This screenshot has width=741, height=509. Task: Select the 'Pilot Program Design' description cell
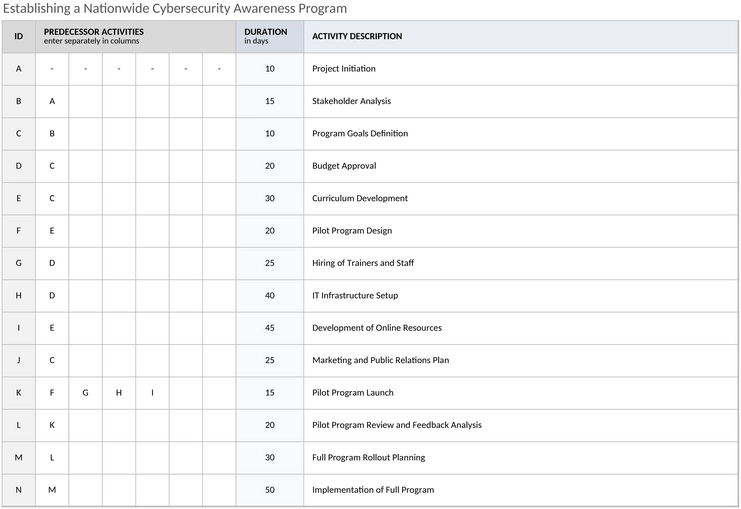pyautogui.click(x=521, y=231)
